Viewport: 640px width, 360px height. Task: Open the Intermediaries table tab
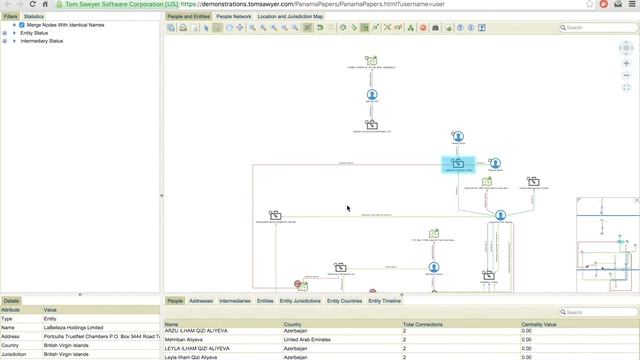(235, 301)
